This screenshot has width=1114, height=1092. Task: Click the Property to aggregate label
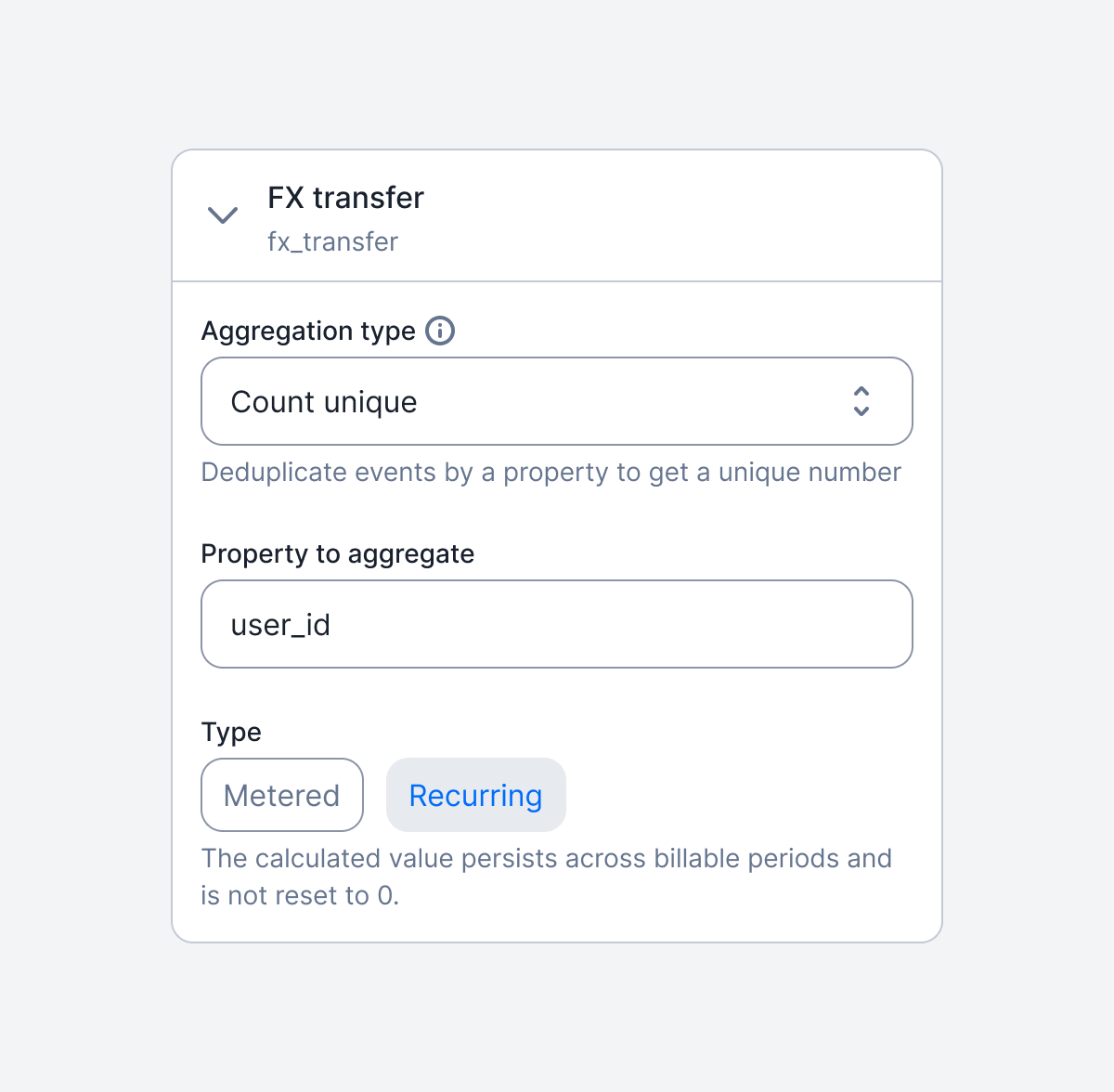coord(337,554)
